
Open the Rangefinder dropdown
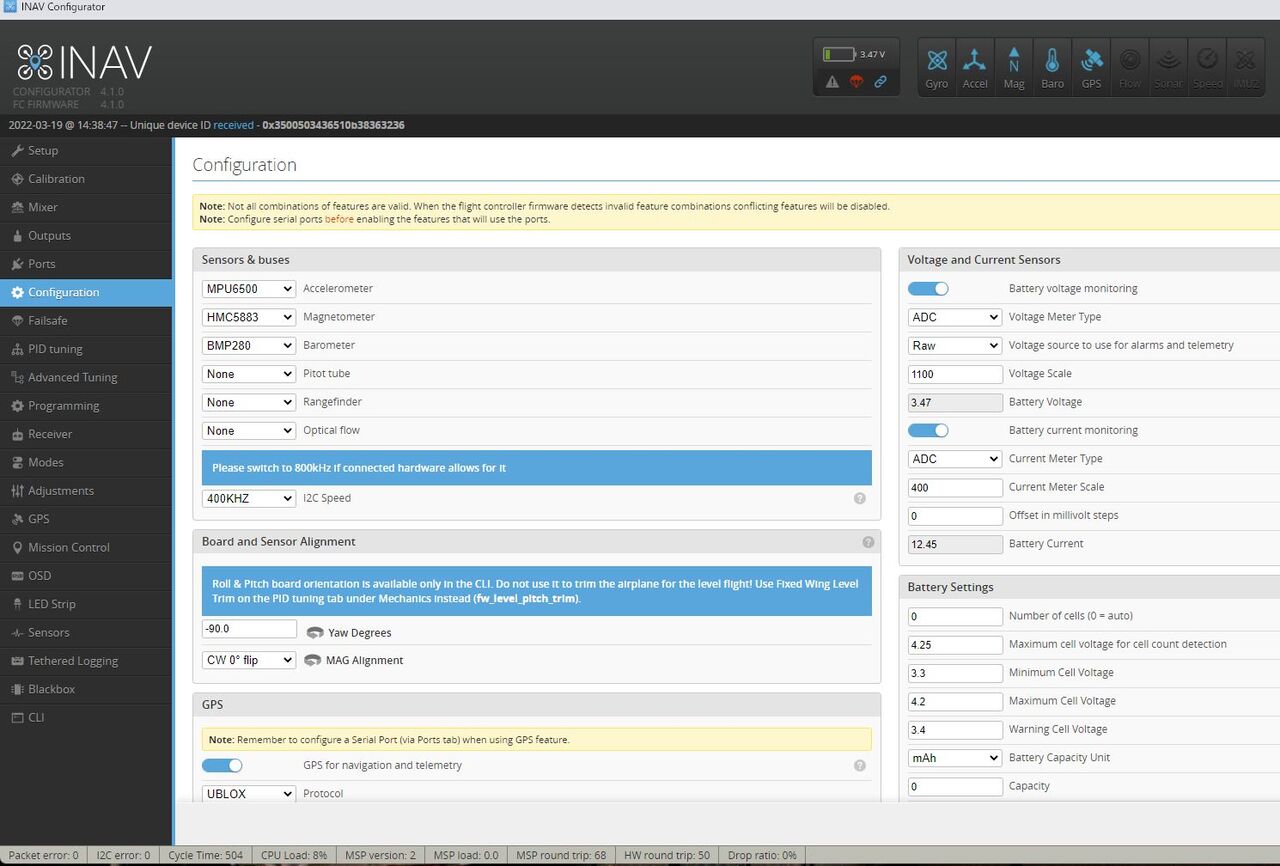249,402
